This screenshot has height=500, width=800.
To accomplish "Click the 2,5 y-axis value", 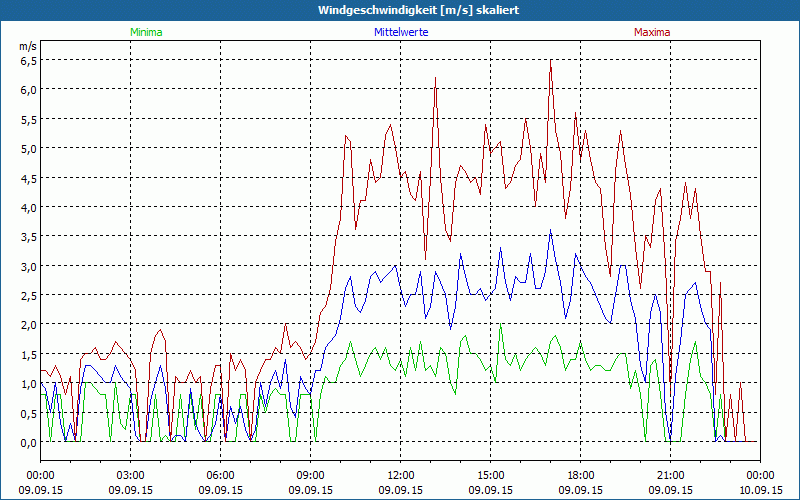I will click(29, 296).
